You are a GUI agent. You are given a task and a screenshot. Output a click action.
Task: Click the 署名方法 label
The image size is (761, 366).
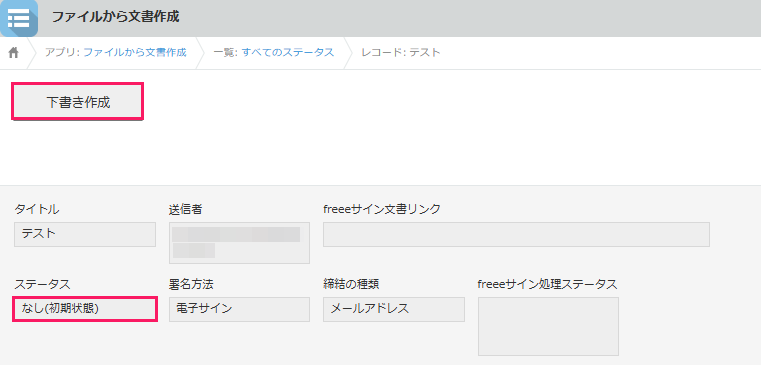point(191,284)
